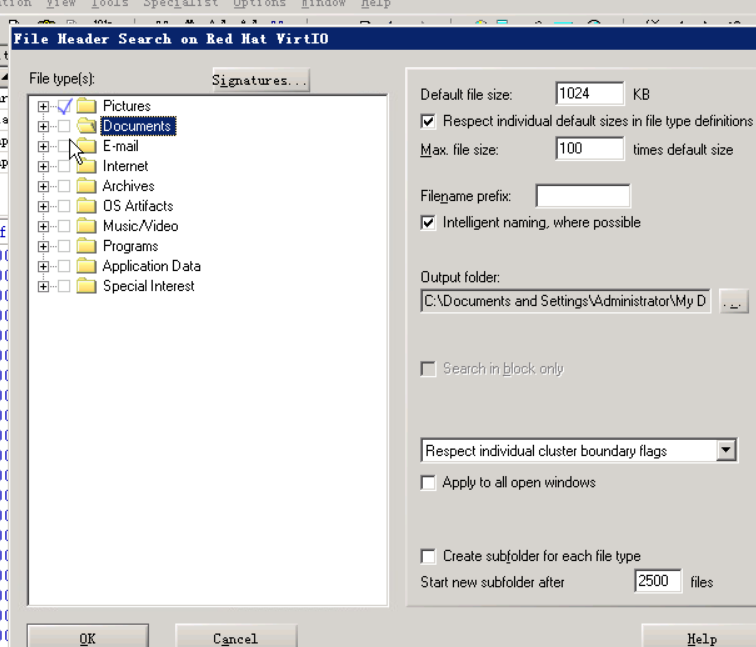Click the OS Artifacts folder icon

point(87,206)
